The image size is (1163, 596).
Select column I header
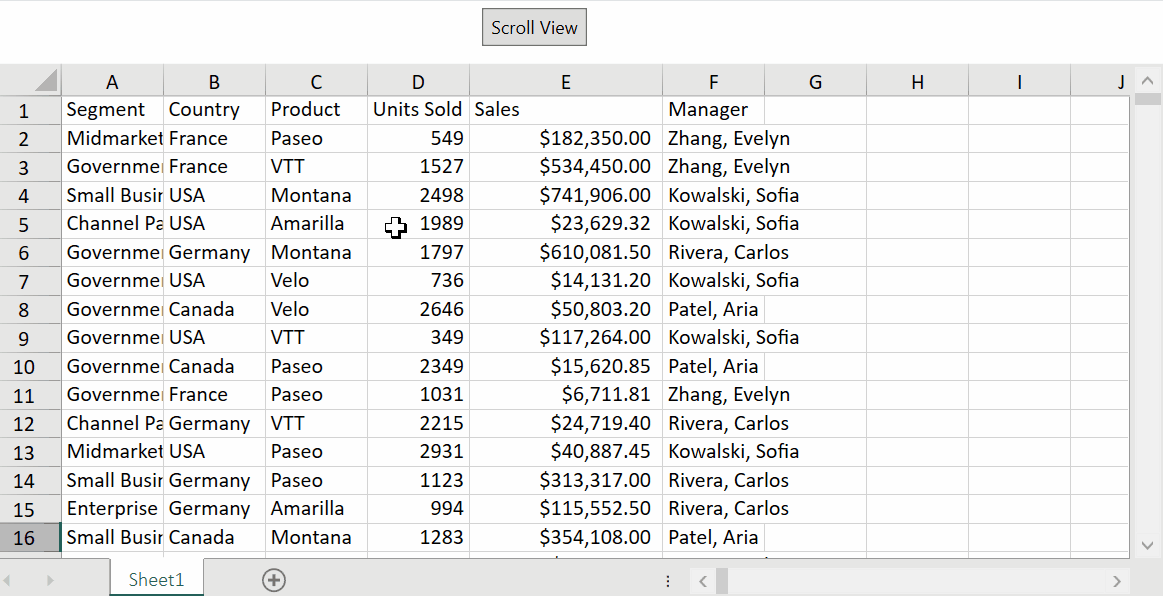point(1019,82)
